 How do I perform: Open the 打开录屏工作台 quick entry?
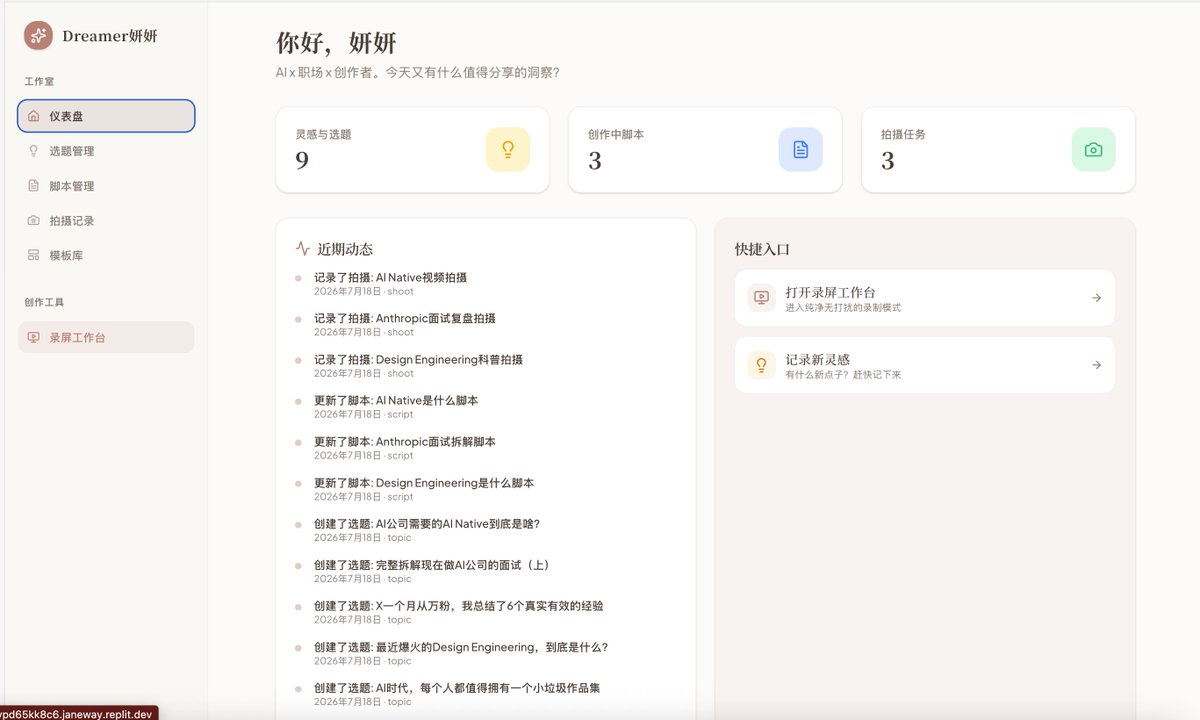(x=925, y=298)
